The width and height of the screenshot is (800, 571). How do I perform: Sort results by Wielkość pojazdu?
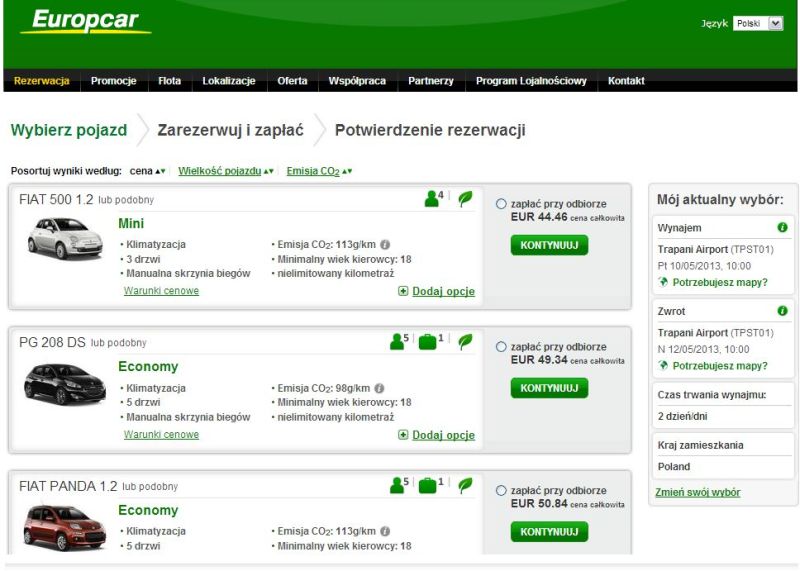tap(219, 171)
